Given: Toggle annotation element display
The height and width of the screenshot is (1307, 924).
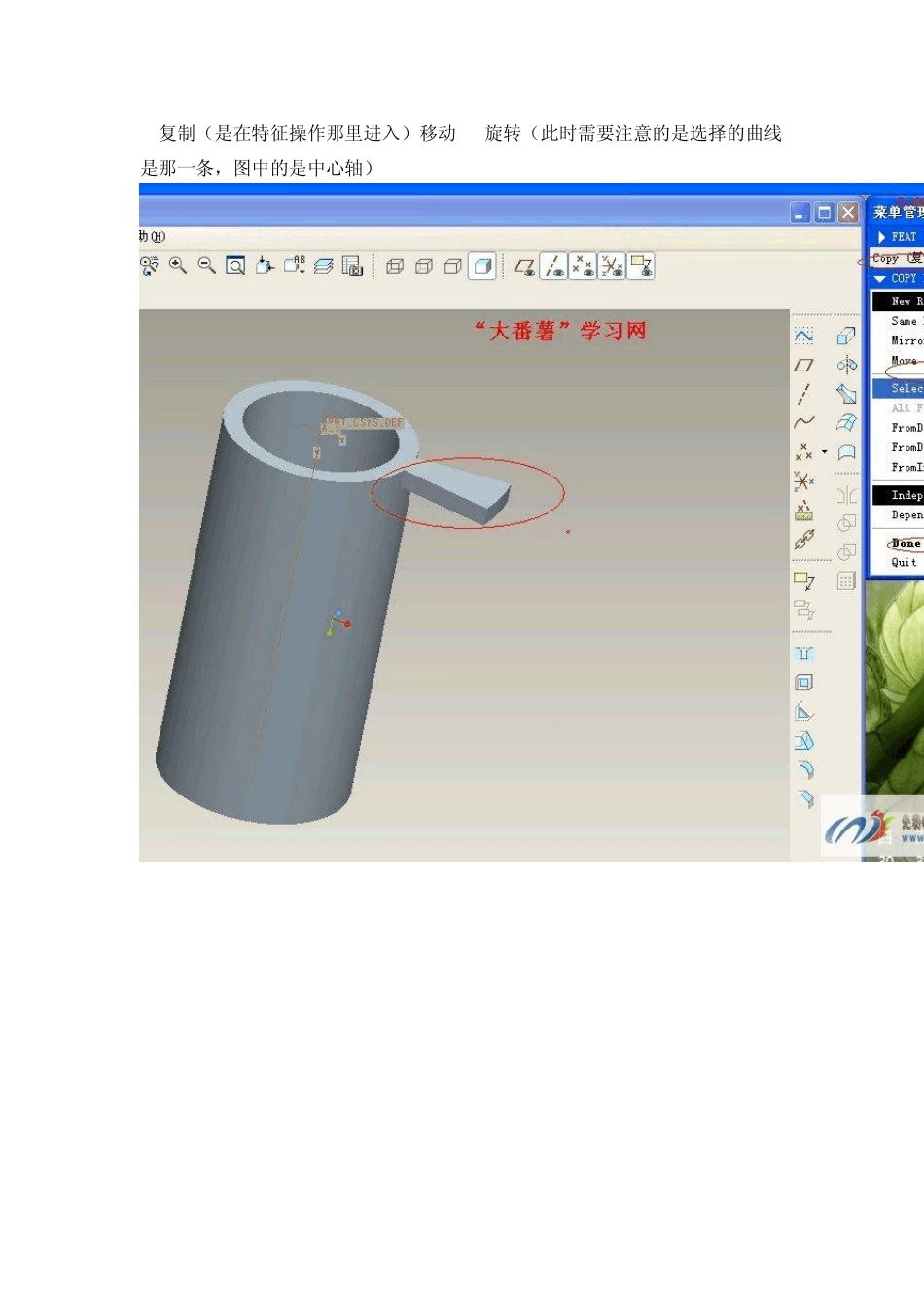Looking at the screenshot, I should tap(642, 266).
